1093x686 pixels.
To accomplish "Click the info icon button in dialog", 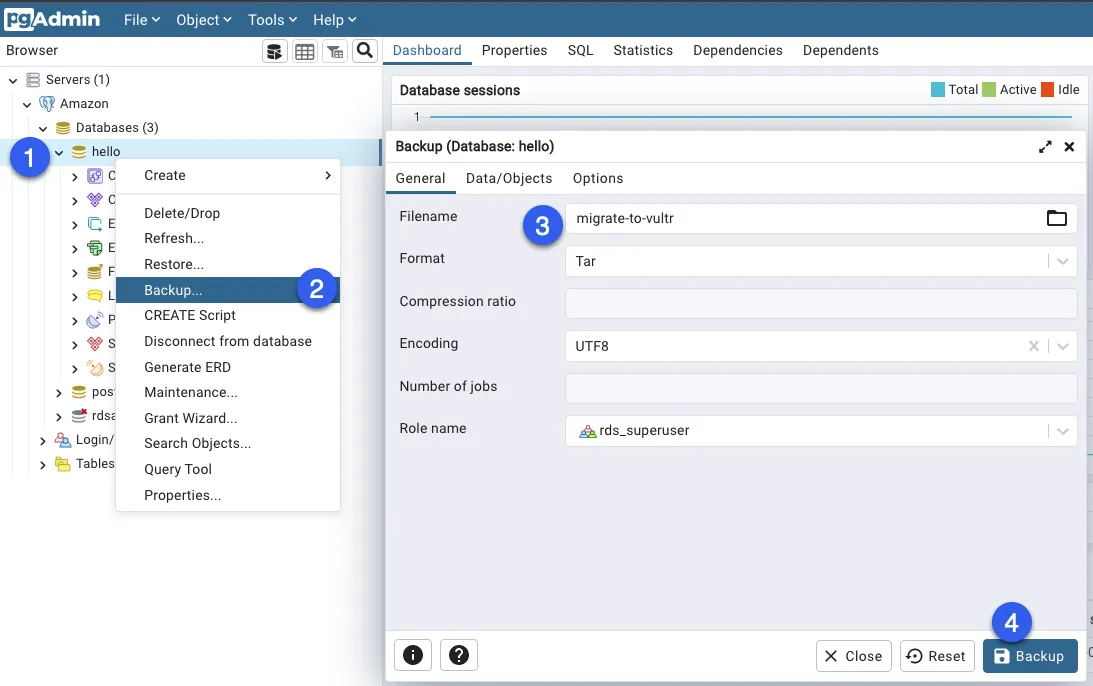I will pyautogui.click(x=413, y=655).
